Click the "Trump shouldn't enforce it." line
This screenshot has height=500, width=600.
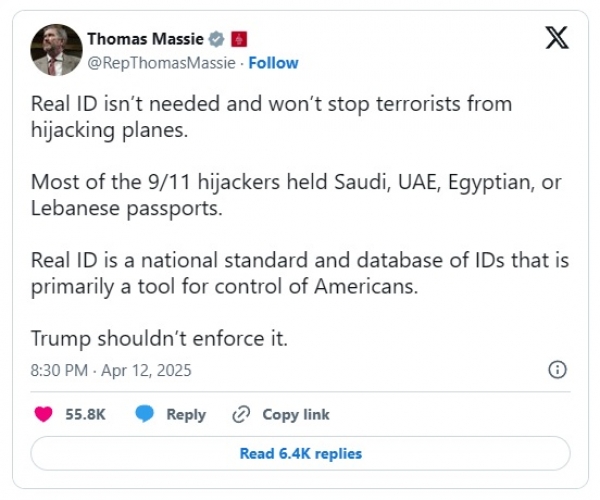pos(159,338)
